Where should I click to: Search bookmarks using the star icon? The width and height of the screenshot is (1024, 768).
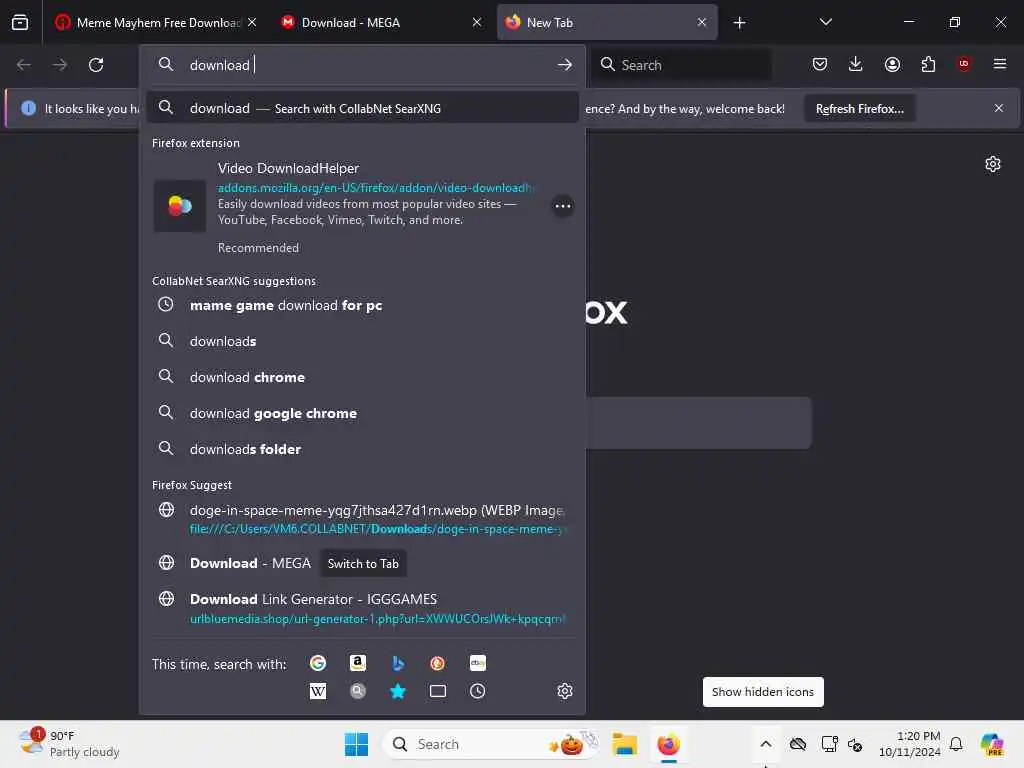click(398, 691)
